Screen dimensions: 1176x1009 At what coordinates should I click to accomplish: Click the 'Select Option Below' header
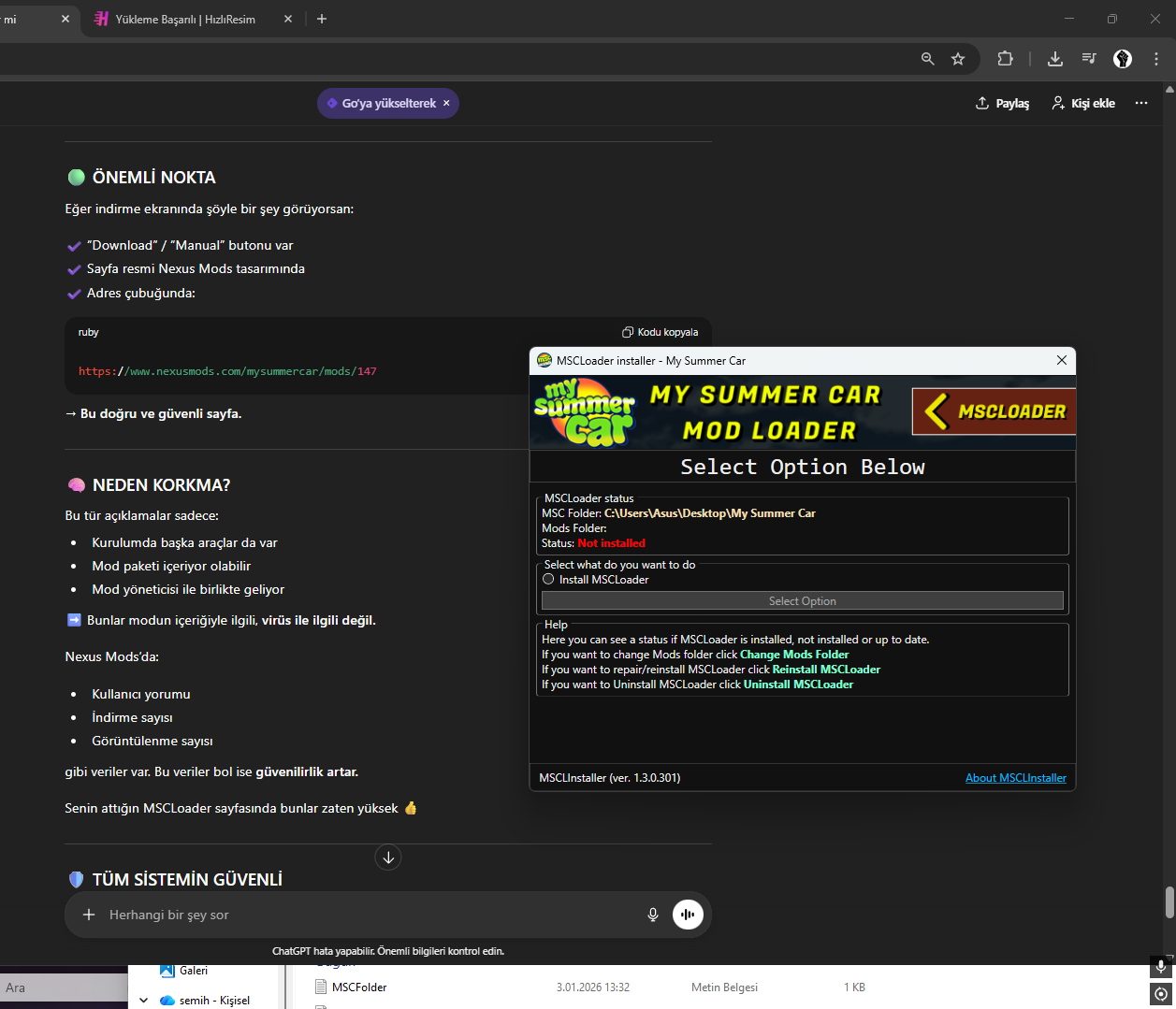[x=803, y=467]
